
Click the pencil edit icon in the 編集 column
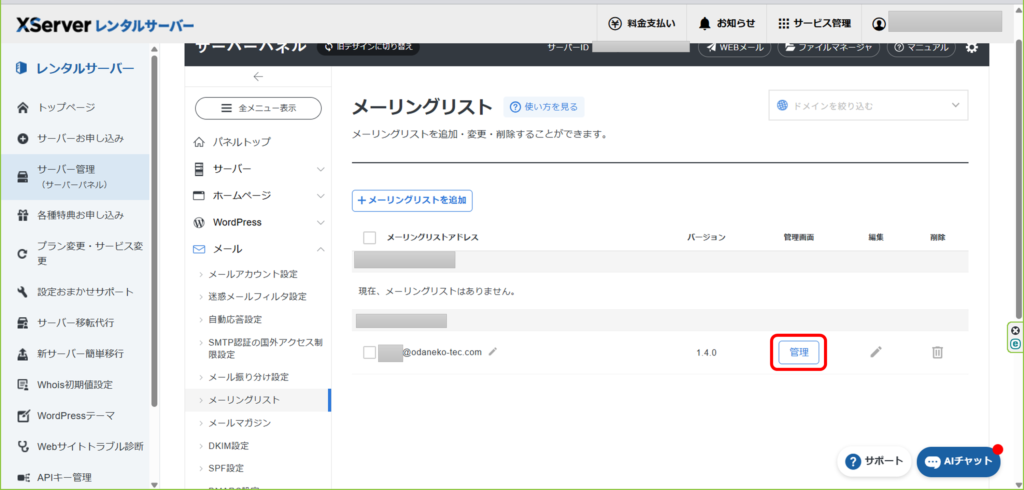[876, 352]
